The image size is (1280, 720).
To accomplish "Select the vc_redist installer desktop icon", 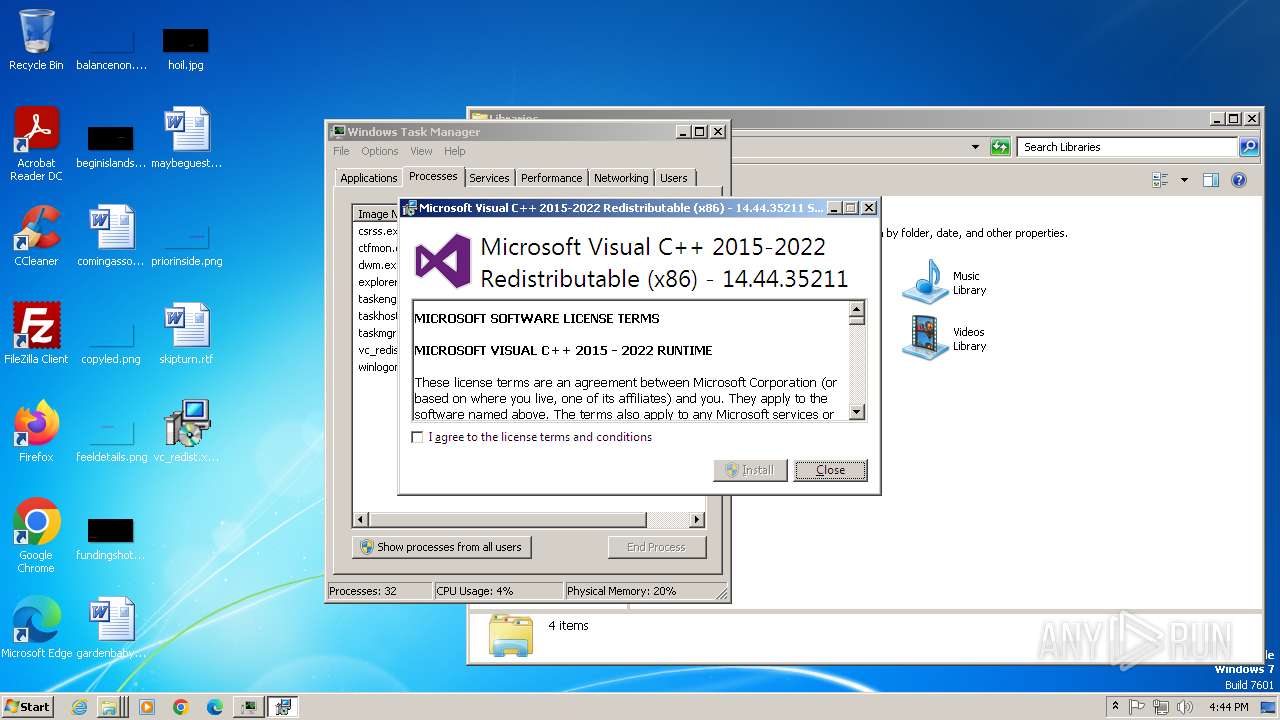I will coord(186,432).
